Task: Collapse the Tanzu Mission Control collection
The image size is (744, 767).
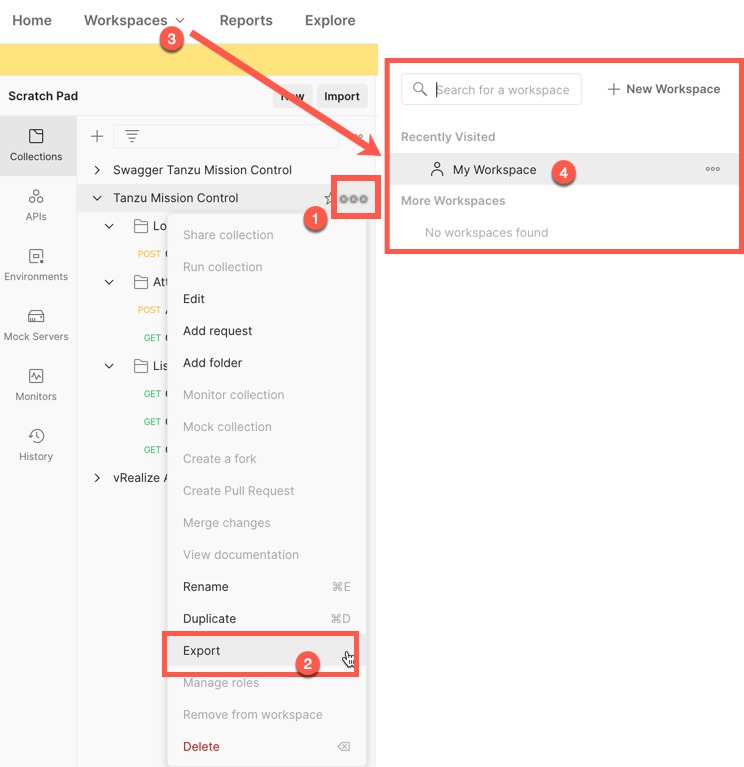Action: point(97,198)
